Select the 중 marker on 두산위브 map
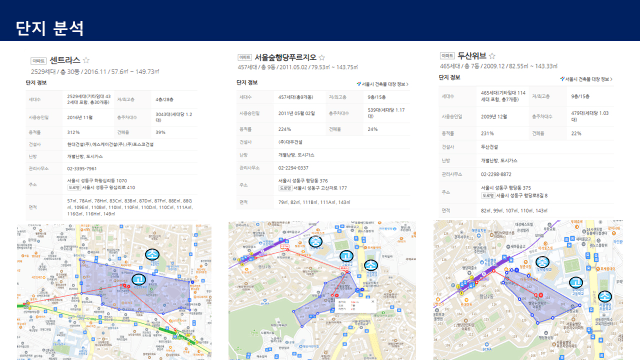This screenshot has width=640, height=360. pos(542,262)
